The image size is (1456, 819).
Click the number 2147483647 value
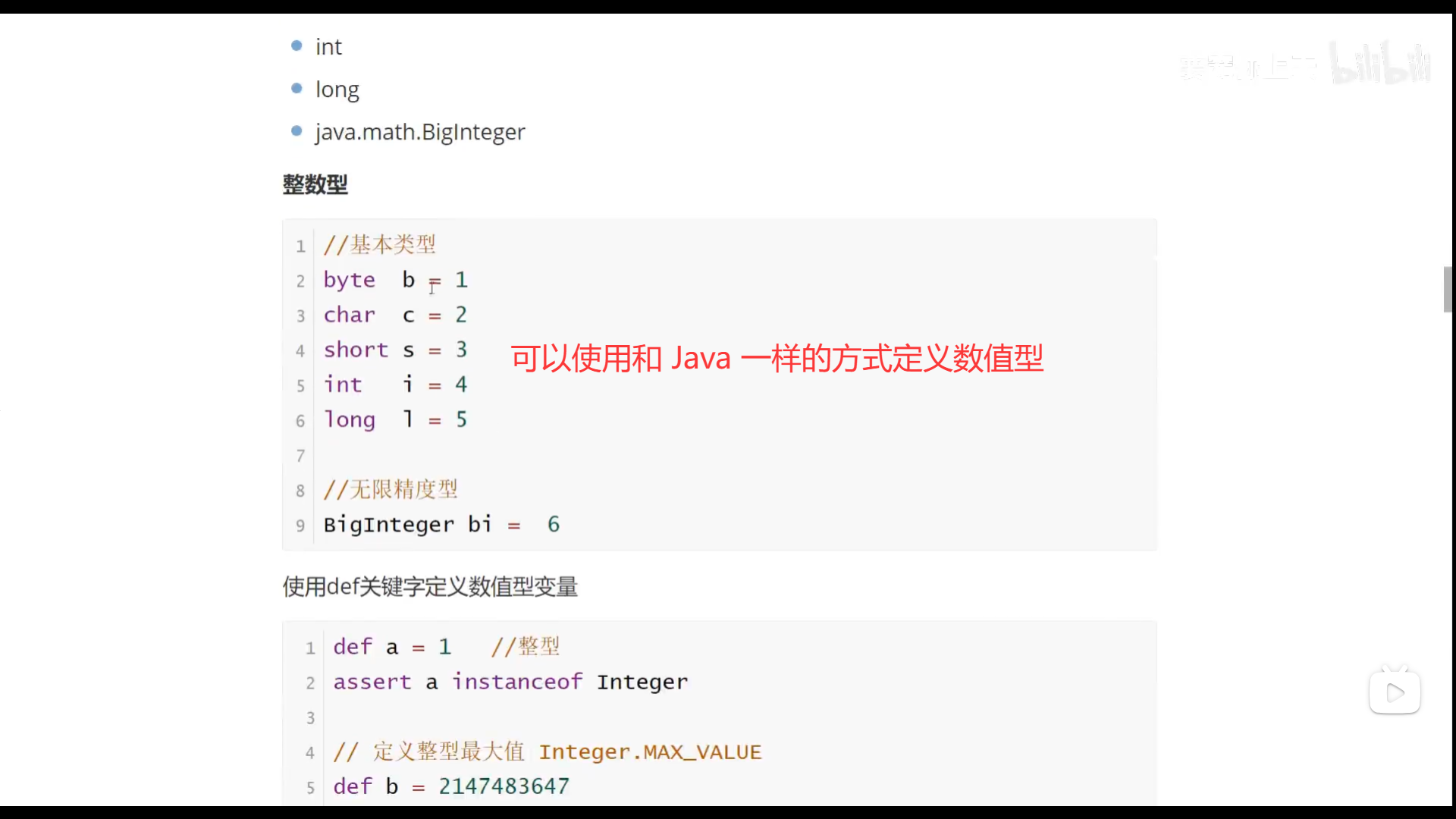(504, 786)
